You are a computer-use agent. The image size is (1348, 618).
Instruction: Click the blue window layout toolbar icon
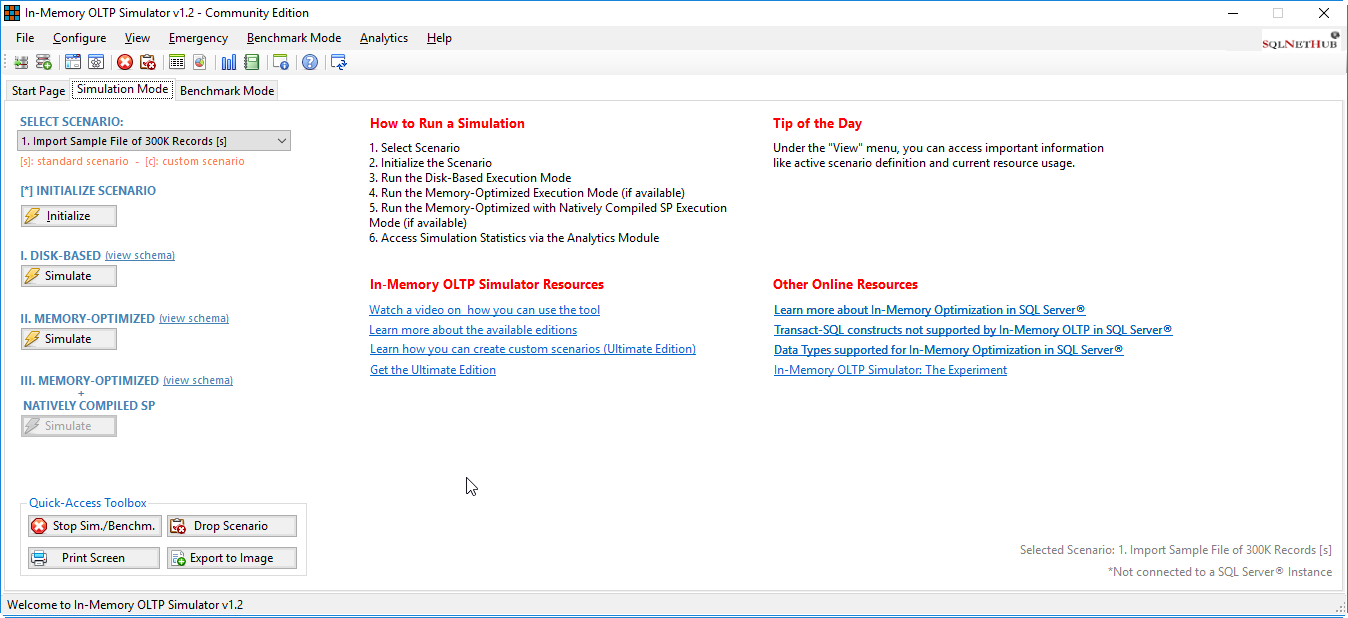pos(73,62)
